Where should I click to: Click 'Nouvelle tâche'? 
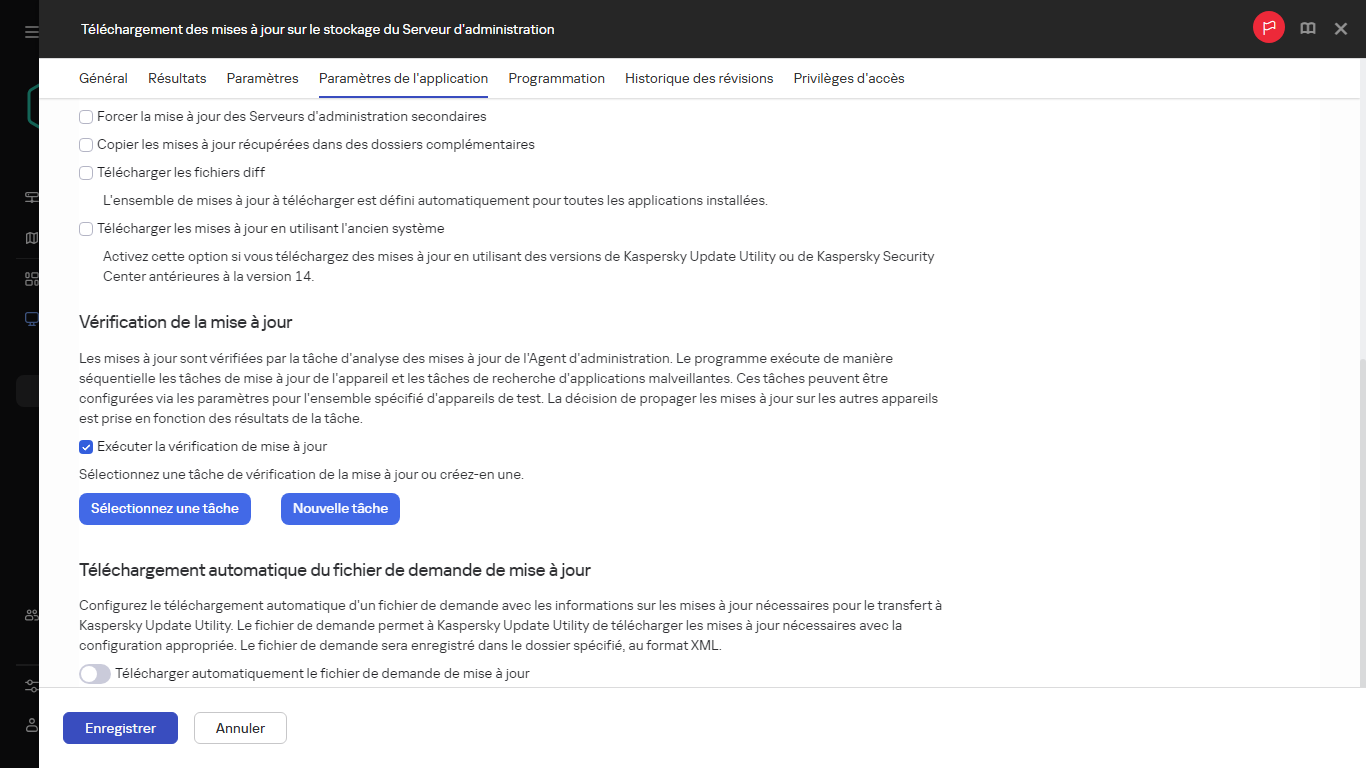pos(341,508)
